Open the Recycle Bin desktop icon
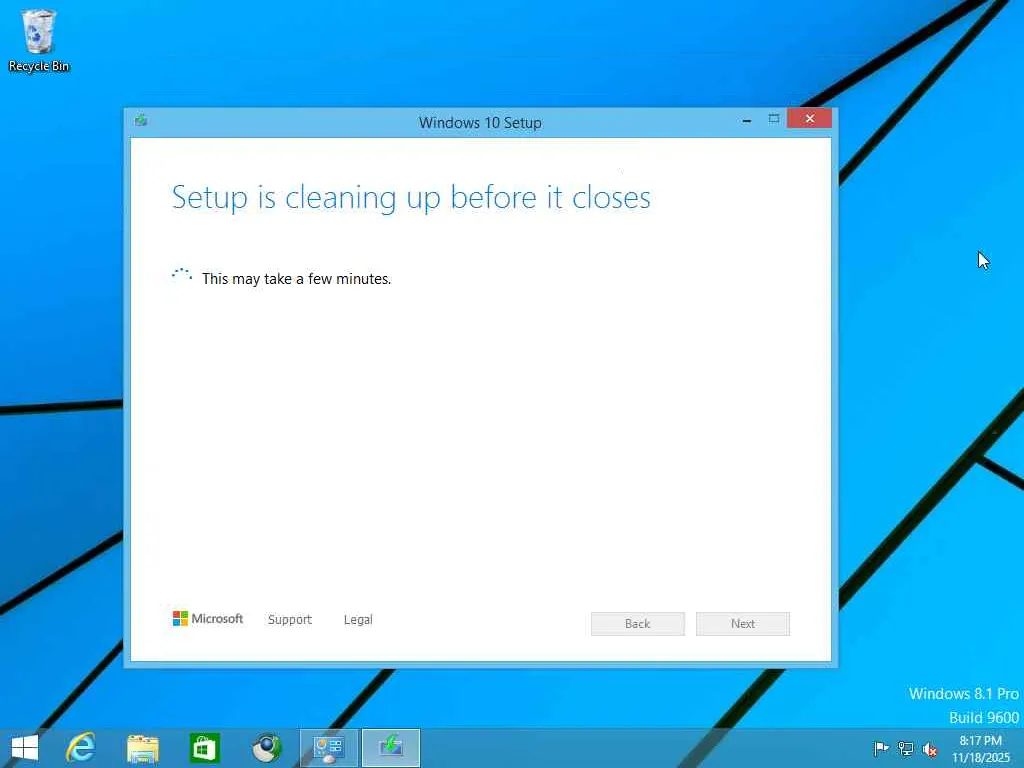The image size is (1024, 768). point(39,40)
